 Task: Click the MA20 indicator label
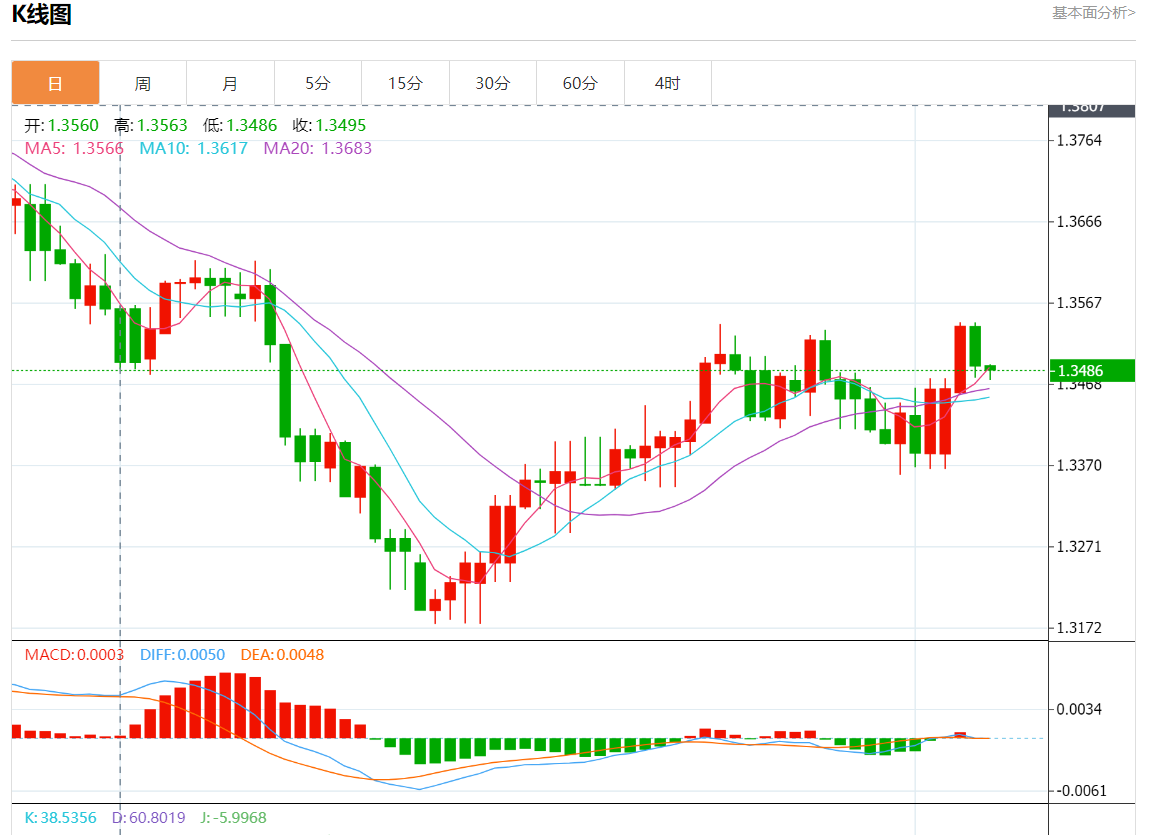[317, 148]
